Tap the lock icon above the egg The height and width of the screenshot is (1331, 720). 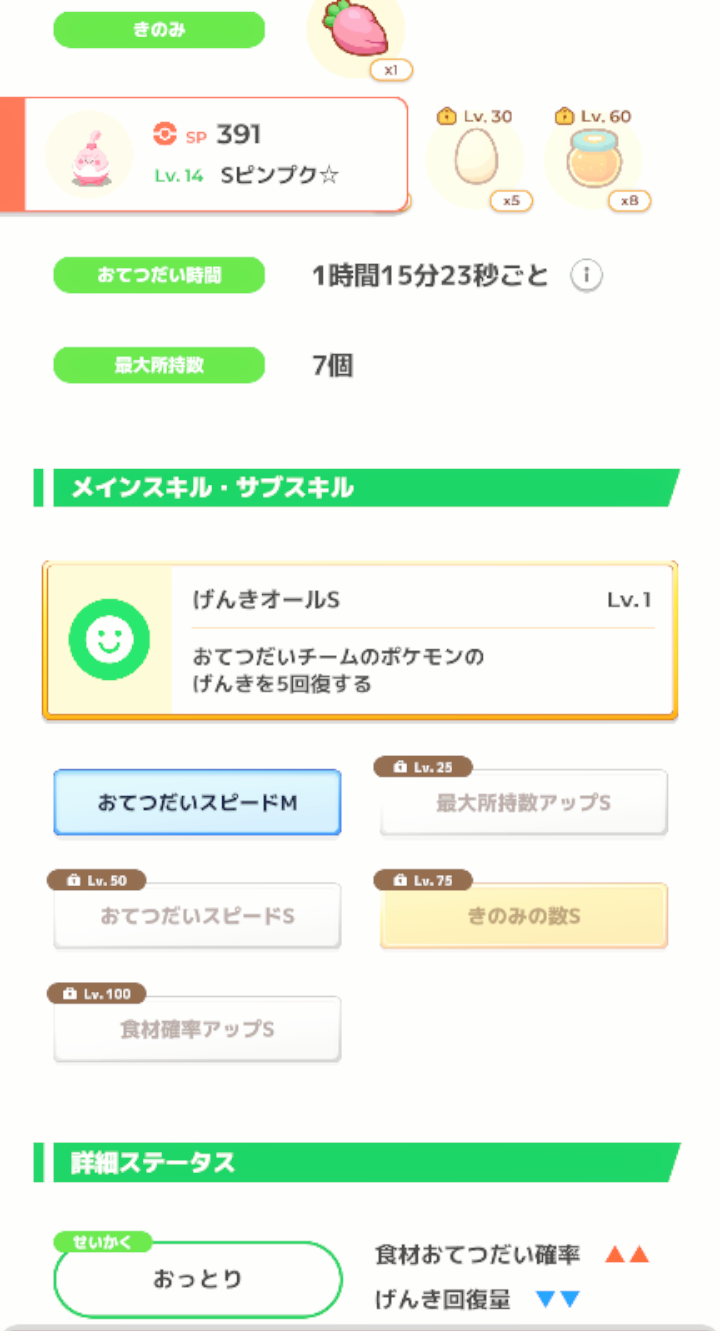[447, 116]
